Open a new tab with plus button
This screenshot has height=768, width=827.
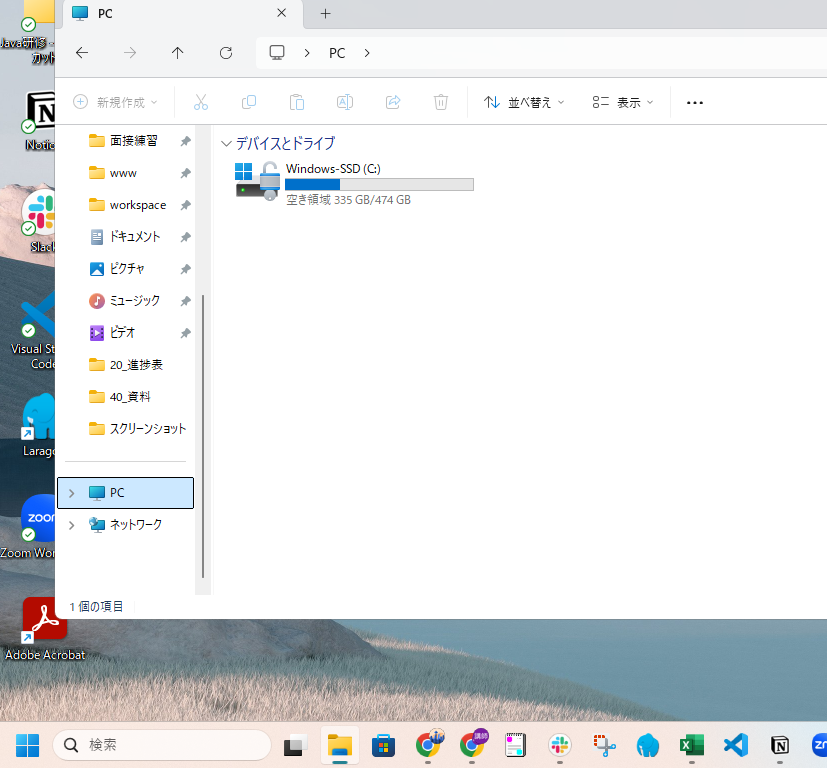pos(325,13)
